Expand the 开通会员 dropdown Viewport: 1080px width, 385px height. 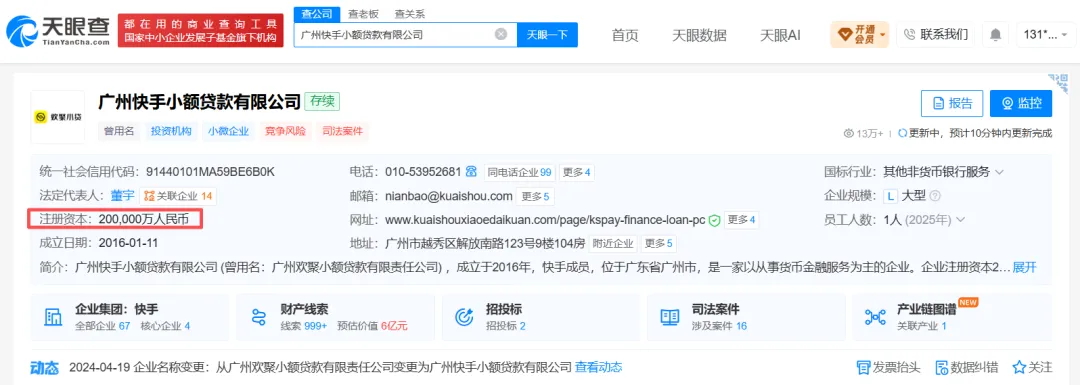860,34
